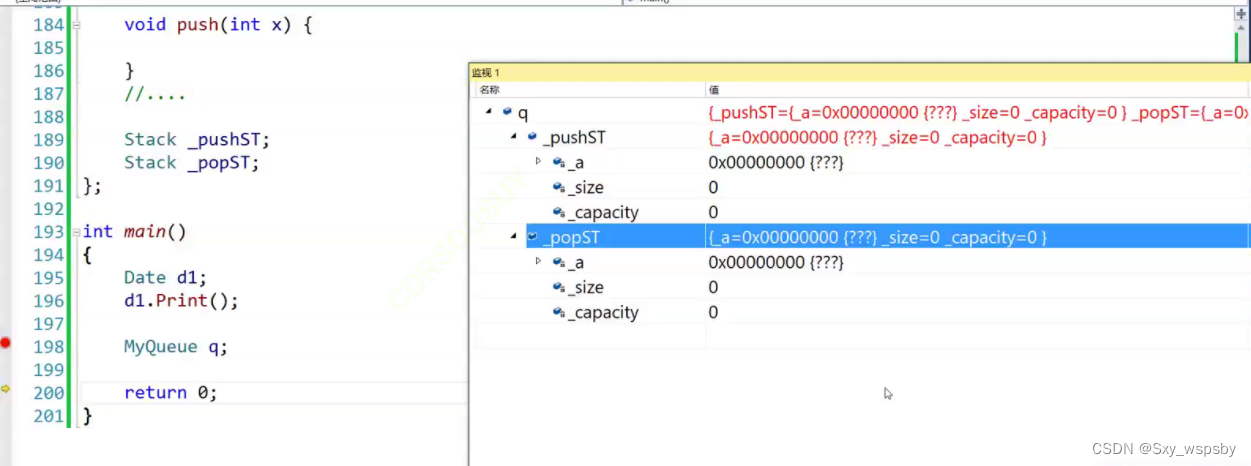Viewport: 1251px width, 466px height.
Task: Collapse the push function fold marker at line 184
Action: coord(77,24)
